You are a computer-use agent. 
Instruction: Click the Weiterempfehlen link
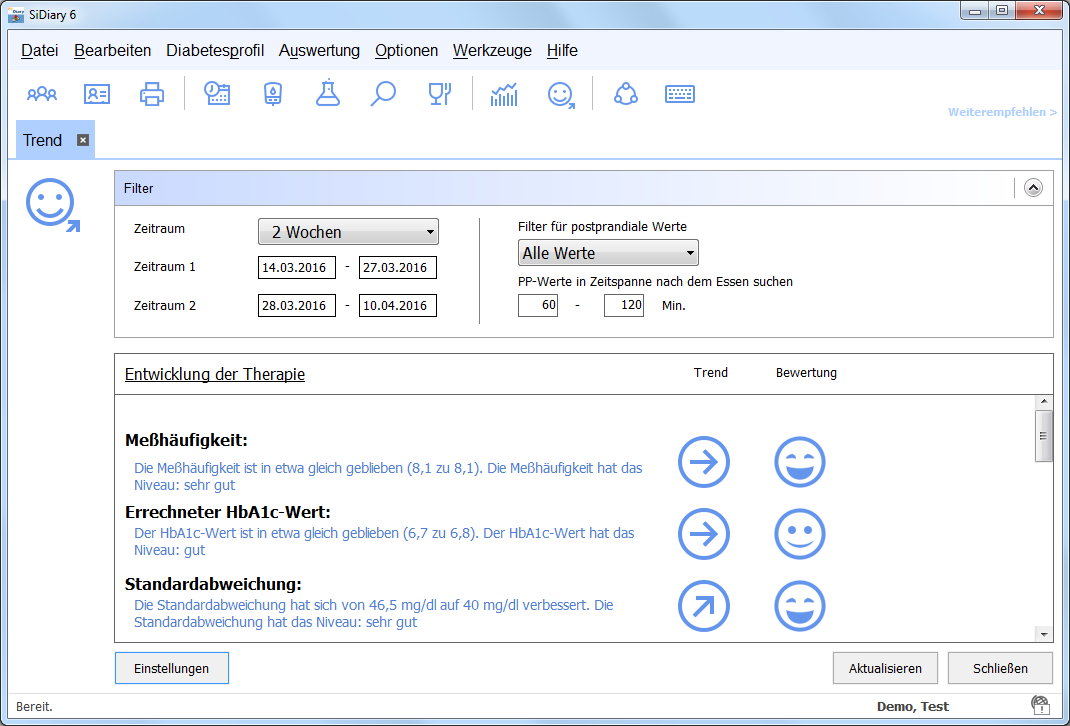click(x=1001, y=113)
